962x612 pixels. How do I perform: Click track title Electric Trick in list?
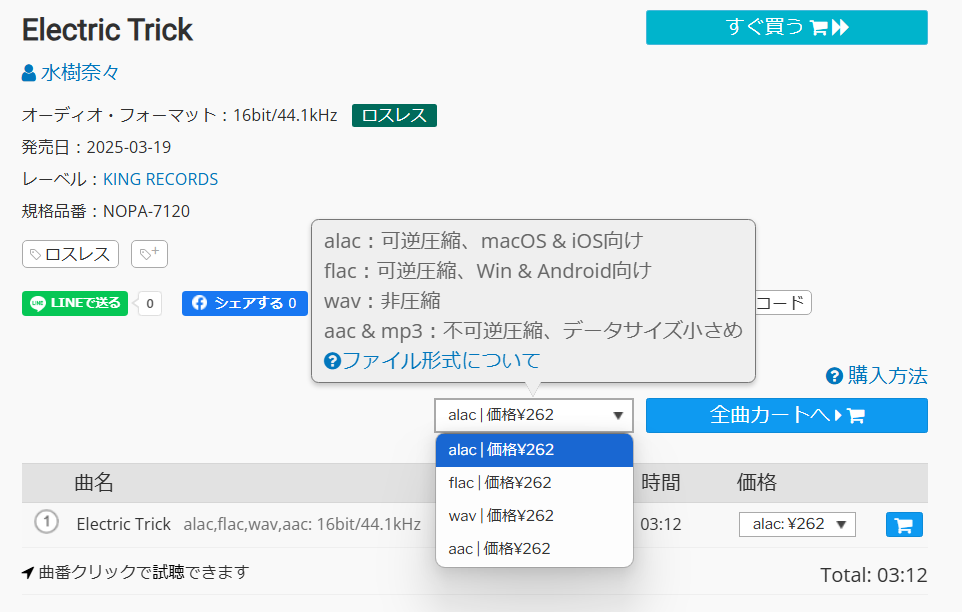pos(123,524)
